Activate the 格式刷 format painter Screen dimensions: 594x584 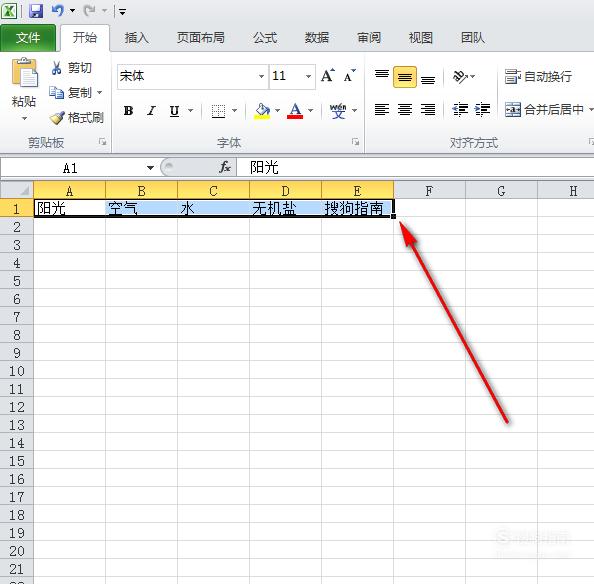pos(77,118)
